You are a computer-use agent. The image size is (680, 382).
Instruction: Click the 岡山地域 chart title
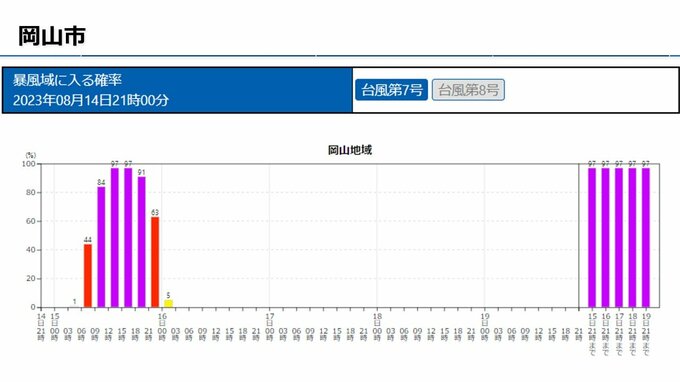coord(350,150)
